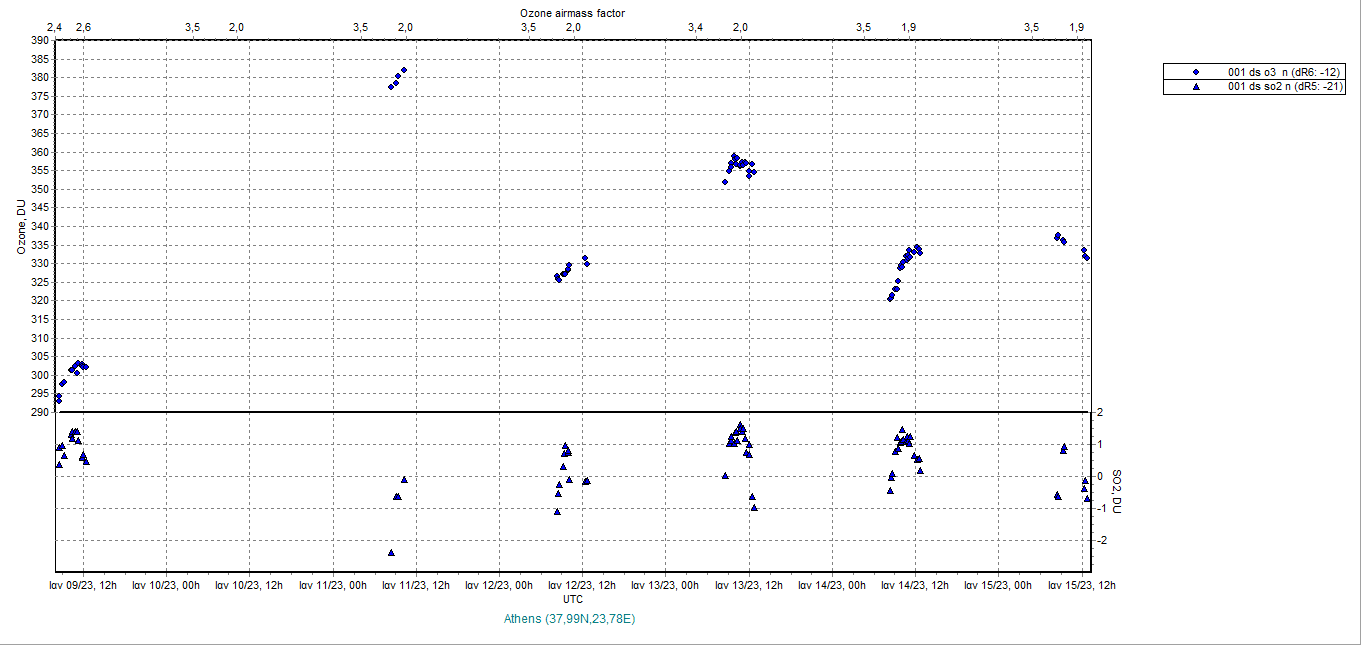Click the Athens (37,99N,23,78E) location label
The width and height of the screenshot is (1361, 645).
[x=571, y=619]
